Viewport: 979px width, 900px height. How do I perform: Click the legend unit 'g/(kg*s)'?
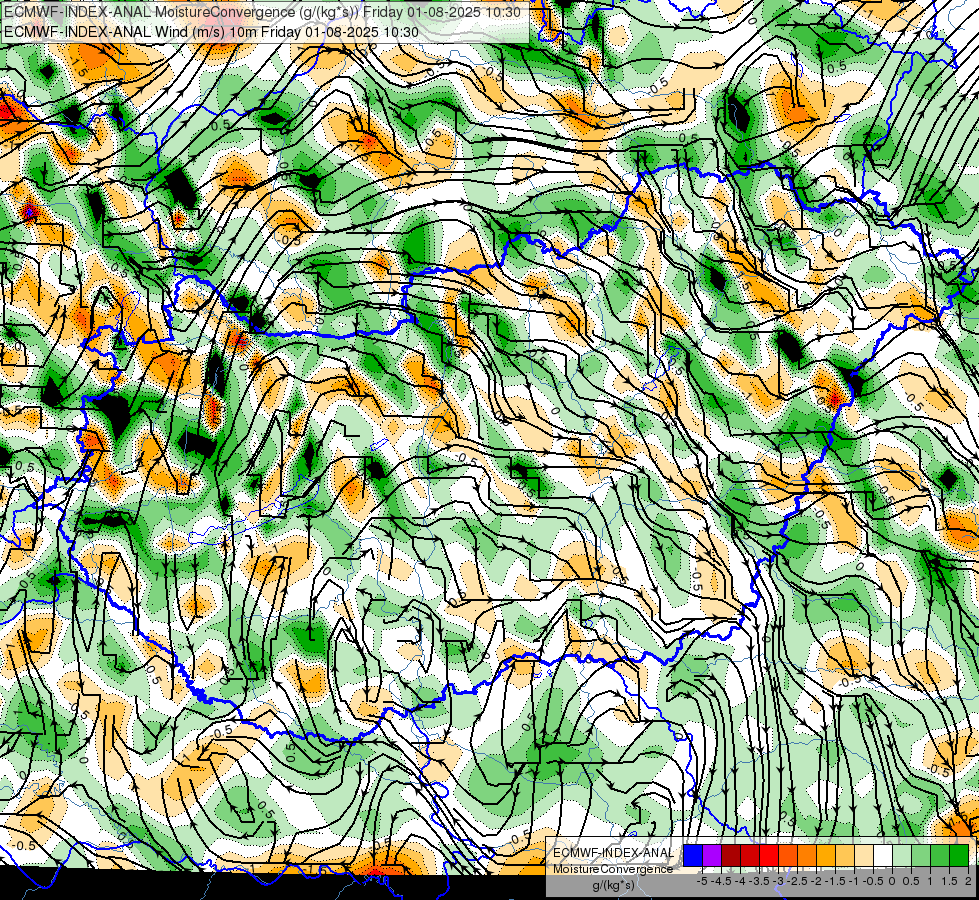(613, 885)
